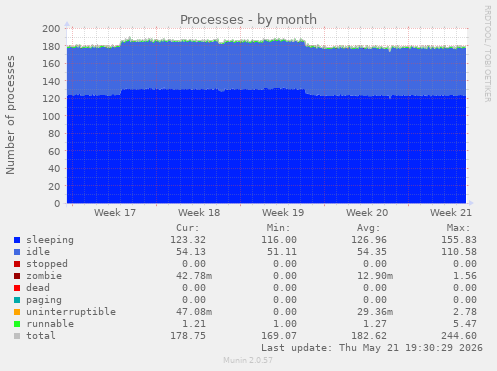The height and width of the screenshot is (371, 497).
Task: Click zombie current value 42.78m
Action: coord(194,276)
